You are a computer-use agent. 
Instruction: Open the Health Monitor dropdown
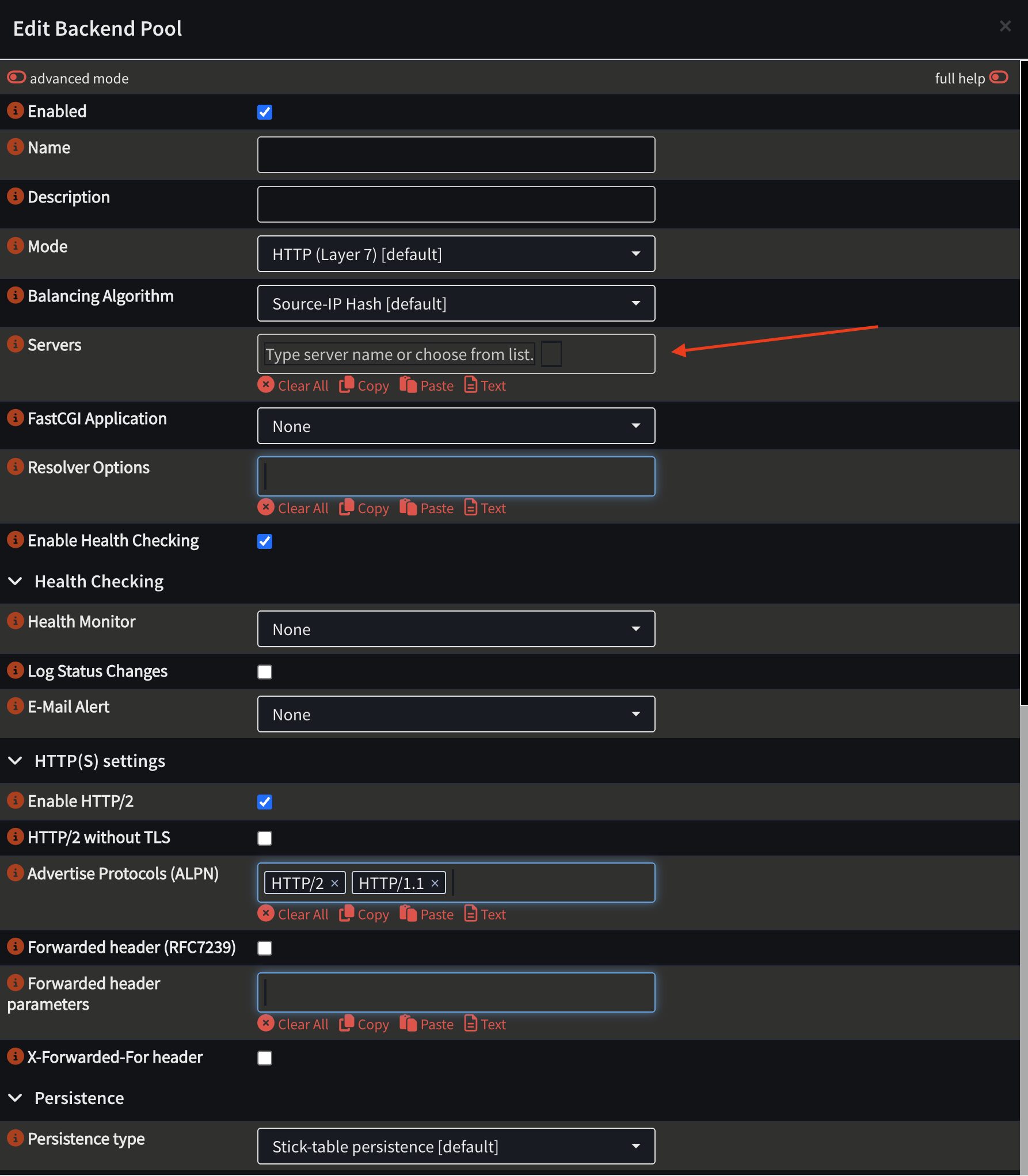point(456,629)
